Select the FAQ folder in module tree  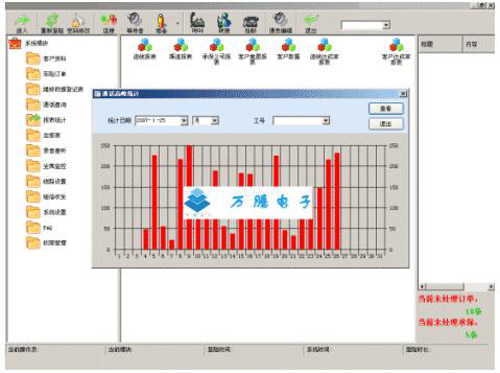pyautogui.click(x=39, y=228)
